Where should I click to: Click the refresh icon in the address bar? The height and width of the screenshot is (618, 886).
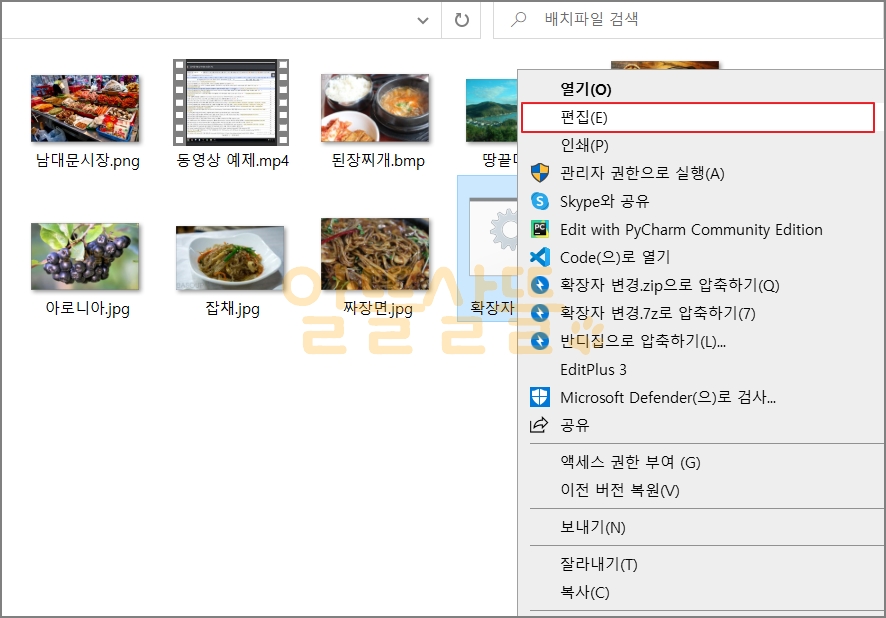pos(462,20)
